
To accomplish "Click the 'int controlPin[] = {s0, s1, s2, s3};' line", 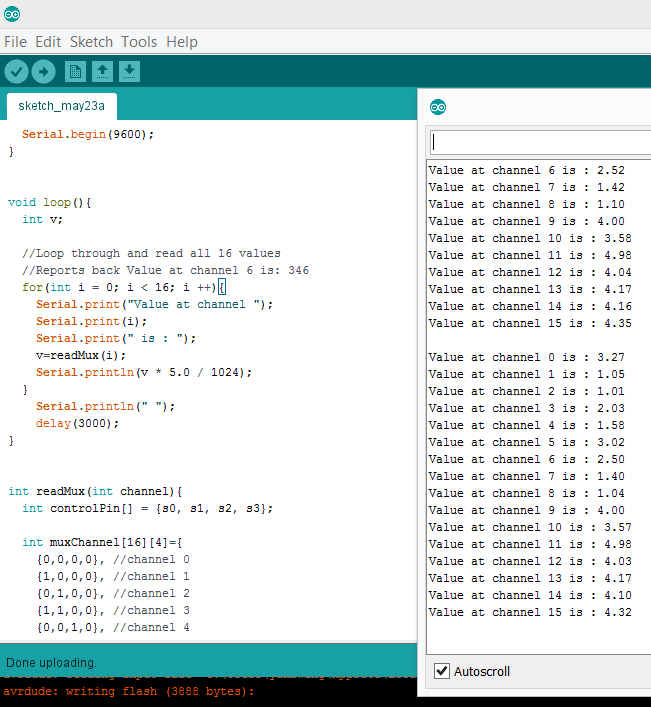I will coord(147,509).
